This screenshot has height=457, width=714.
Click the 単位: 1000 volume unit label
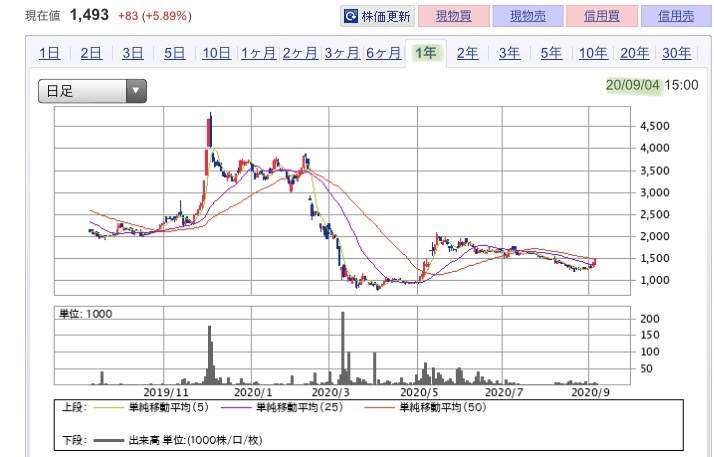86,314
